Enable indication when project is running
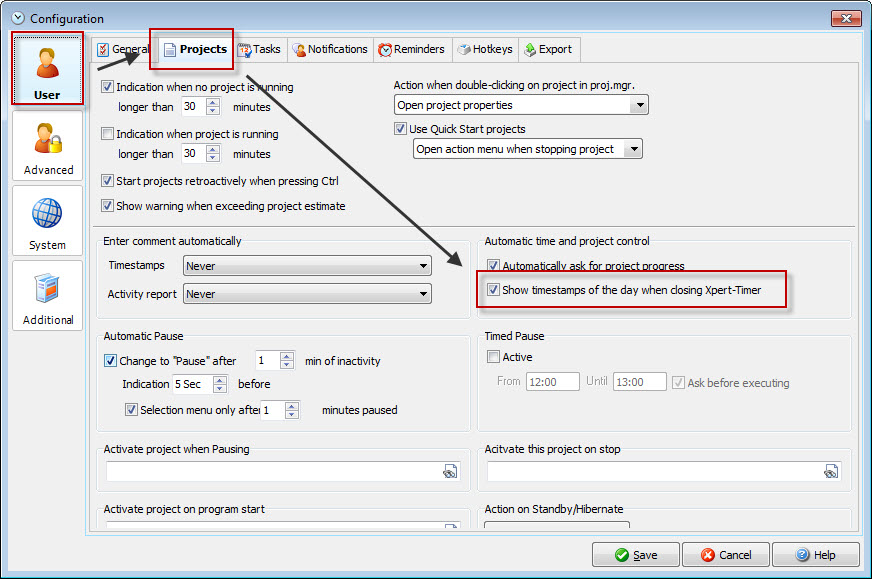Screen dimensions: 872x579 [x=108, y=134]
